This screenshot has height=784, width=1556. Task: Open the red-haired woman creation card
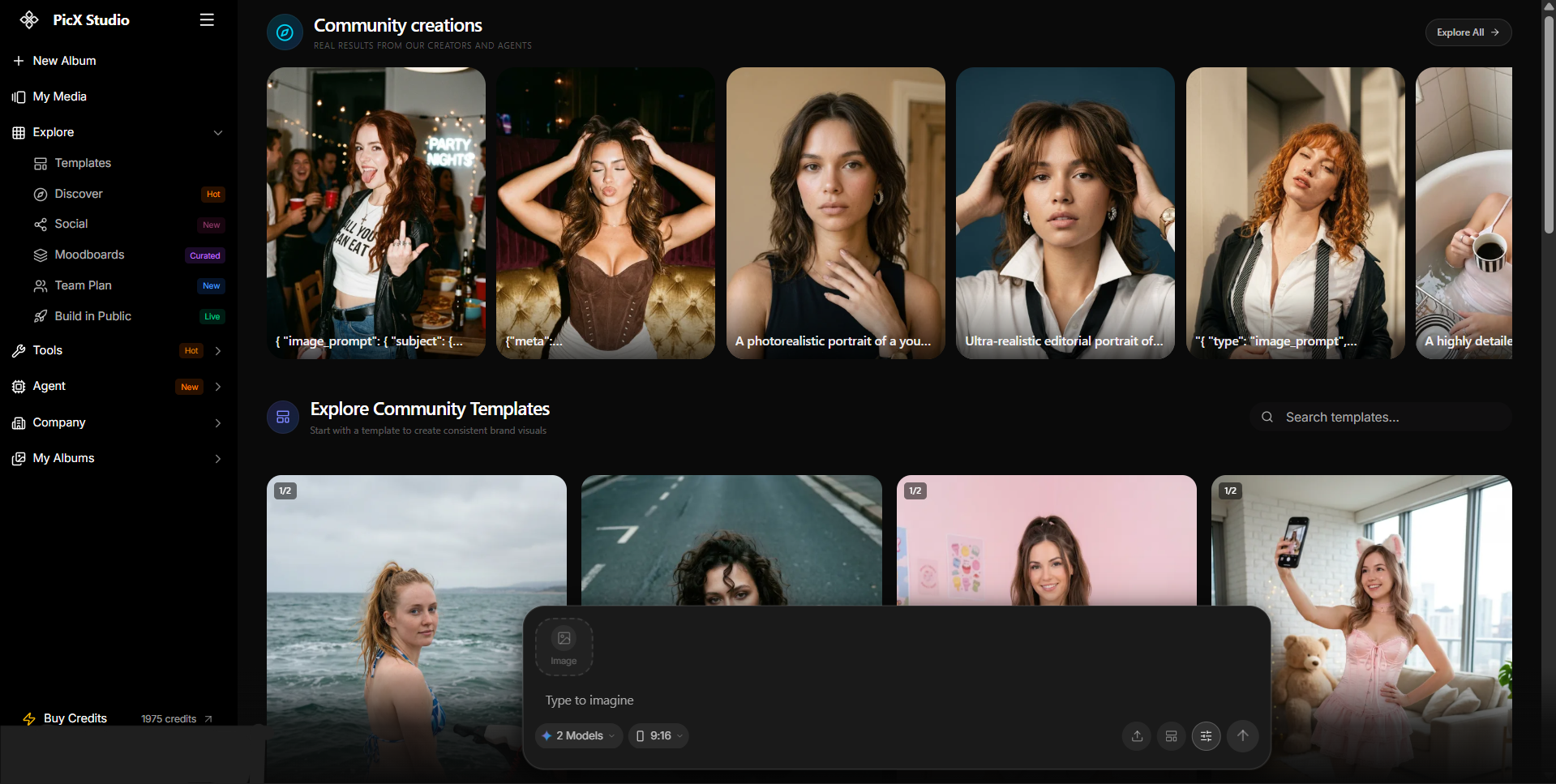pos(1296,212)
